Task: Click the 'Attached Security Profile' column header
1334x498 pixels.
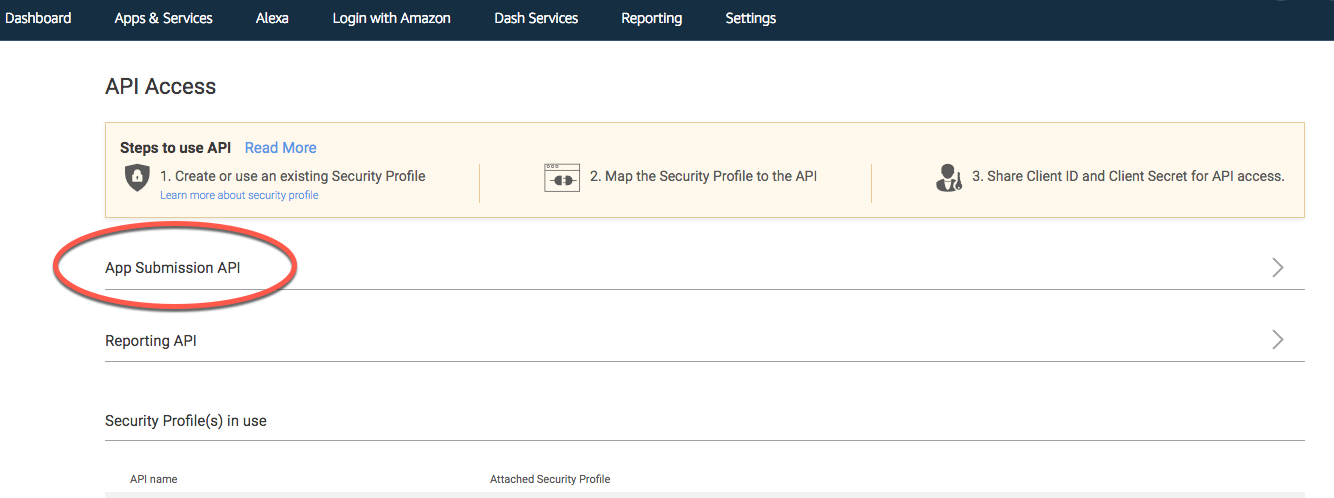Action: click(x=549, y=479)
